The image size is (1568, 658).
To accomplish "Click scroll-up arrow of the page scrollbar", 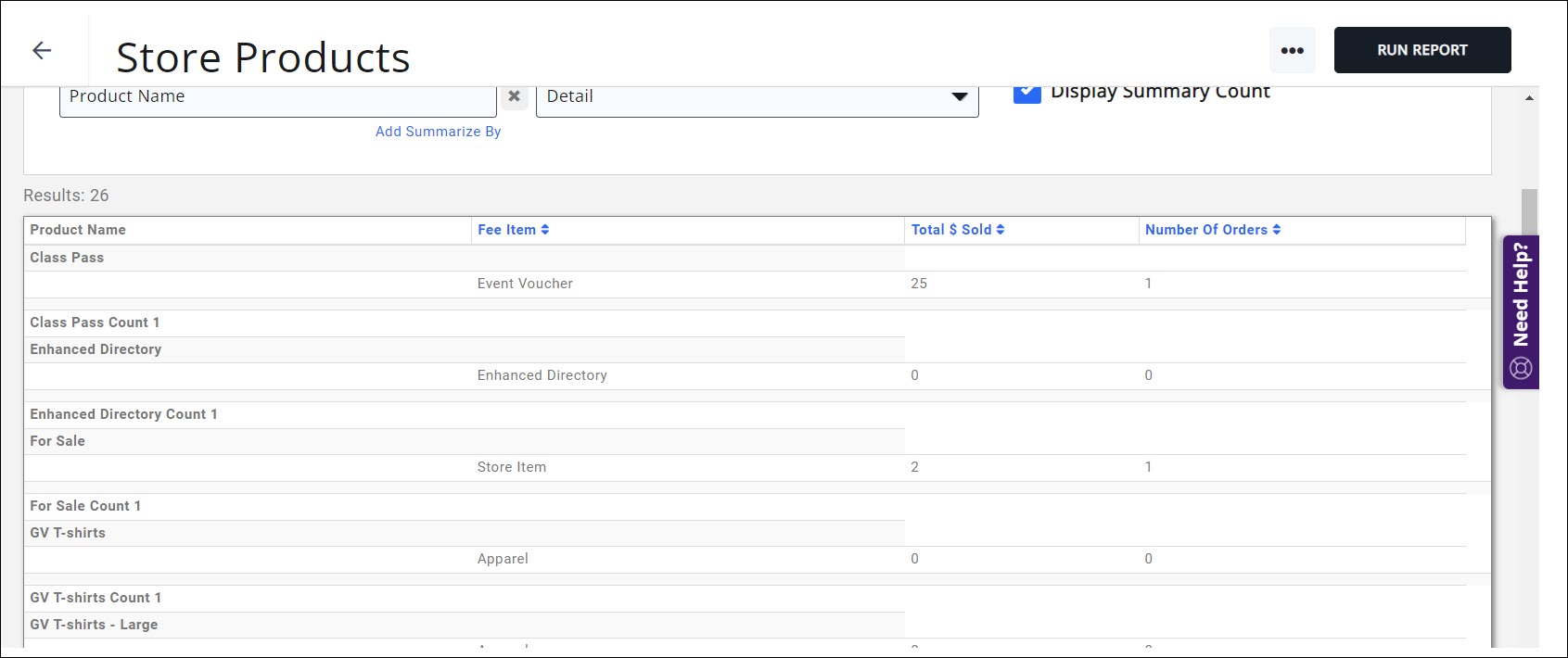I will [1529, 98].
